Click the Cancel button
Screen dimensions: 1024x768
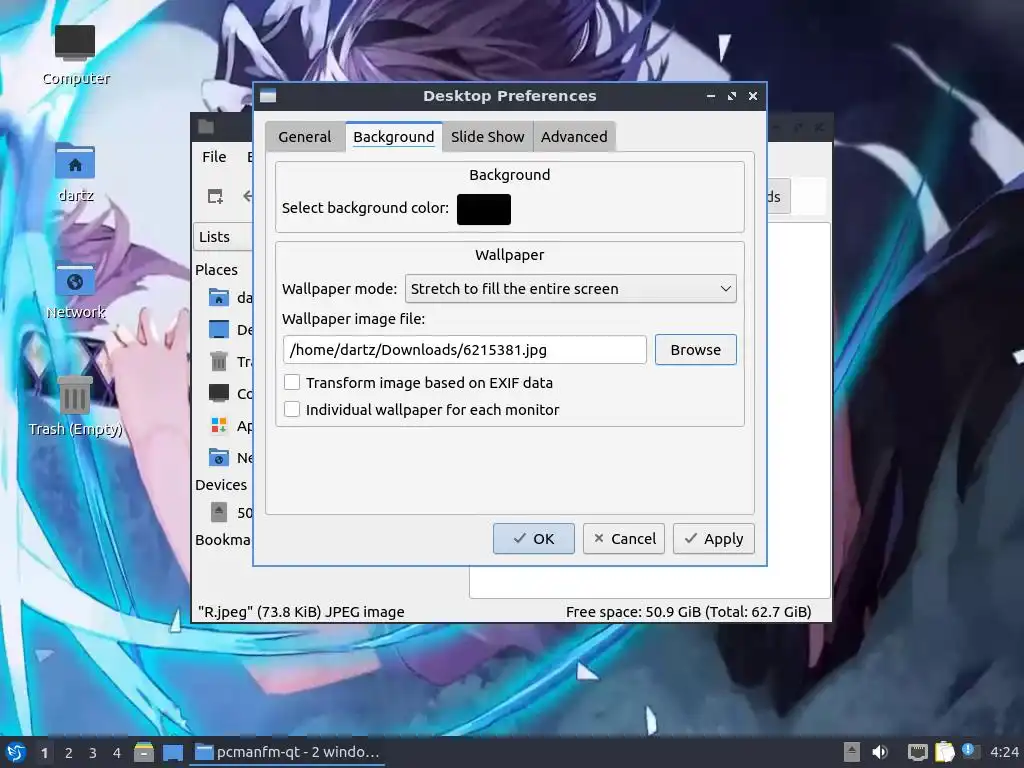pyautogui.click(x=624, y=539)
